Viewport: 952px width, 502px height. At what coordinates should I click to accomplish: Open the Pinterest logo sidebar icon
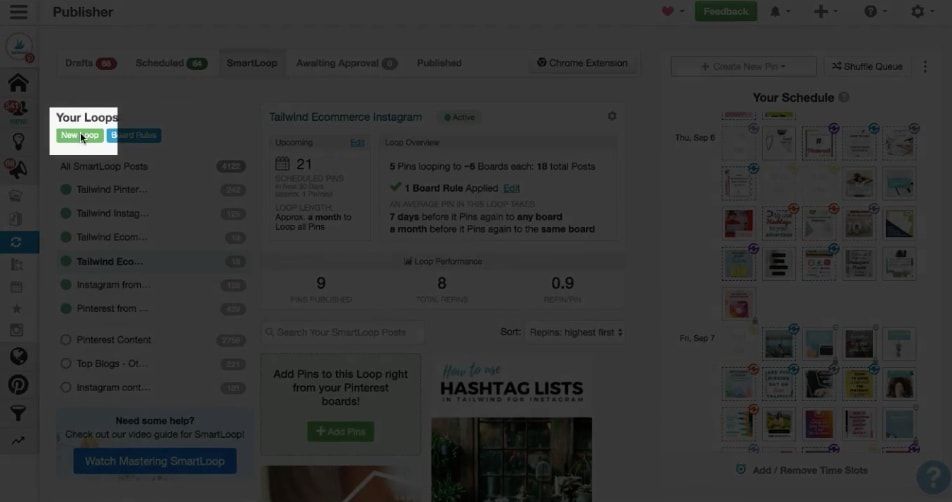(x=18, y=385)
